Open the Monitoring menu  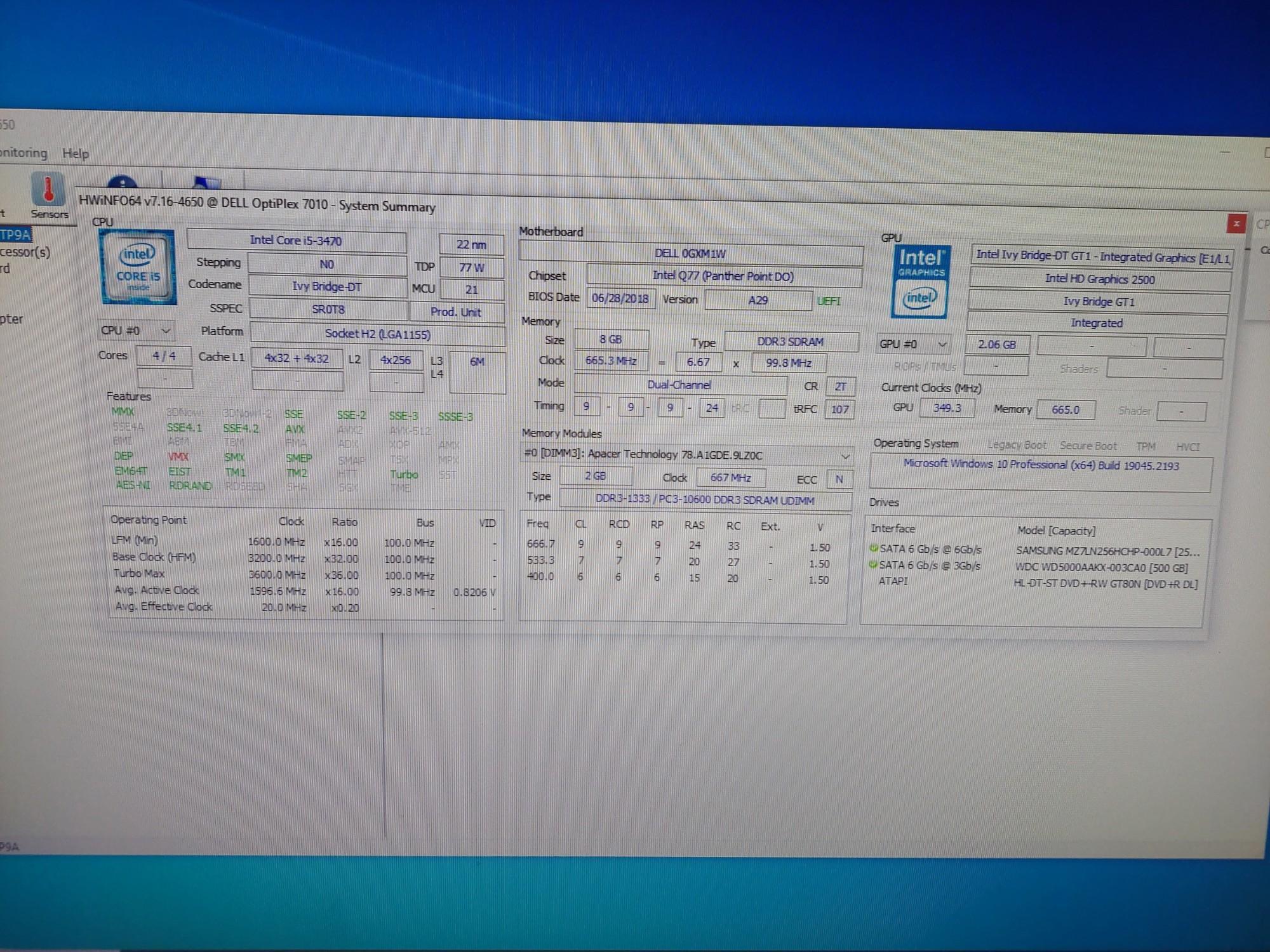pos(23,153)
